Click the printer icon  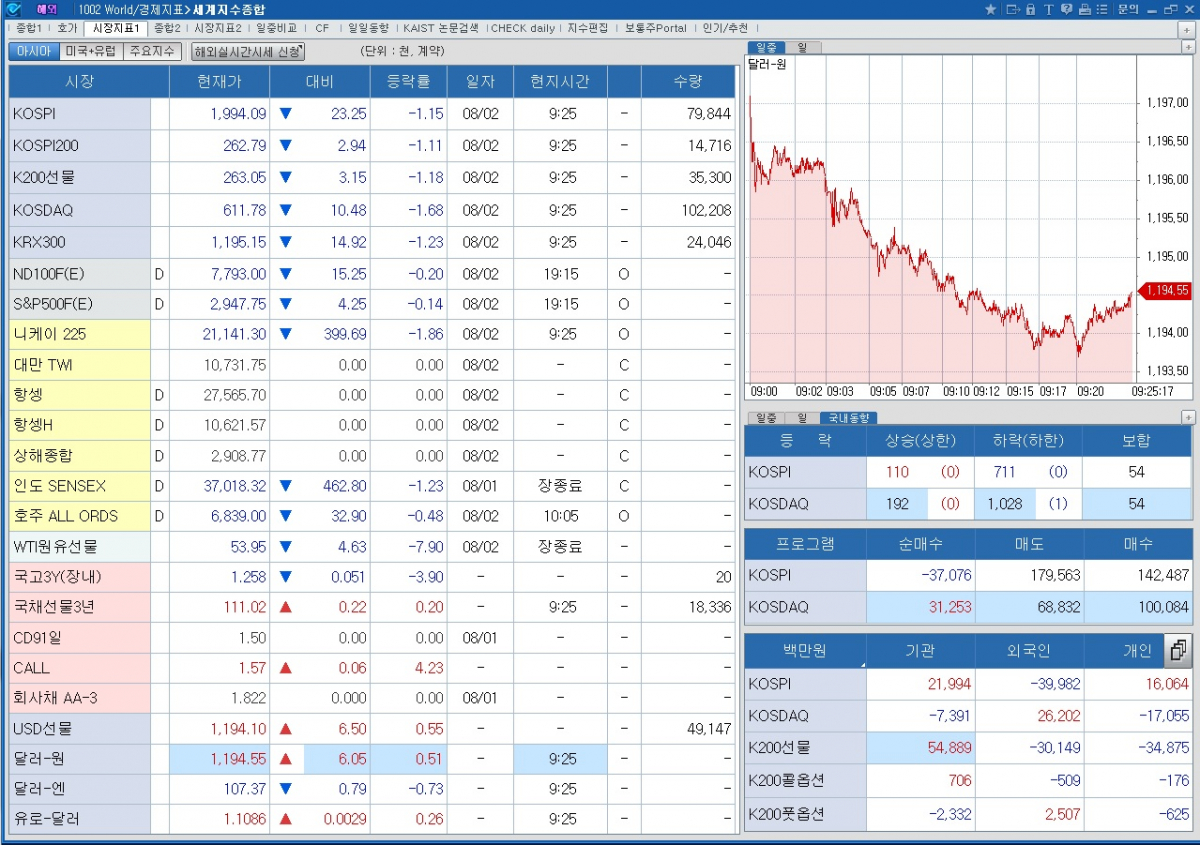(1084, 9)
